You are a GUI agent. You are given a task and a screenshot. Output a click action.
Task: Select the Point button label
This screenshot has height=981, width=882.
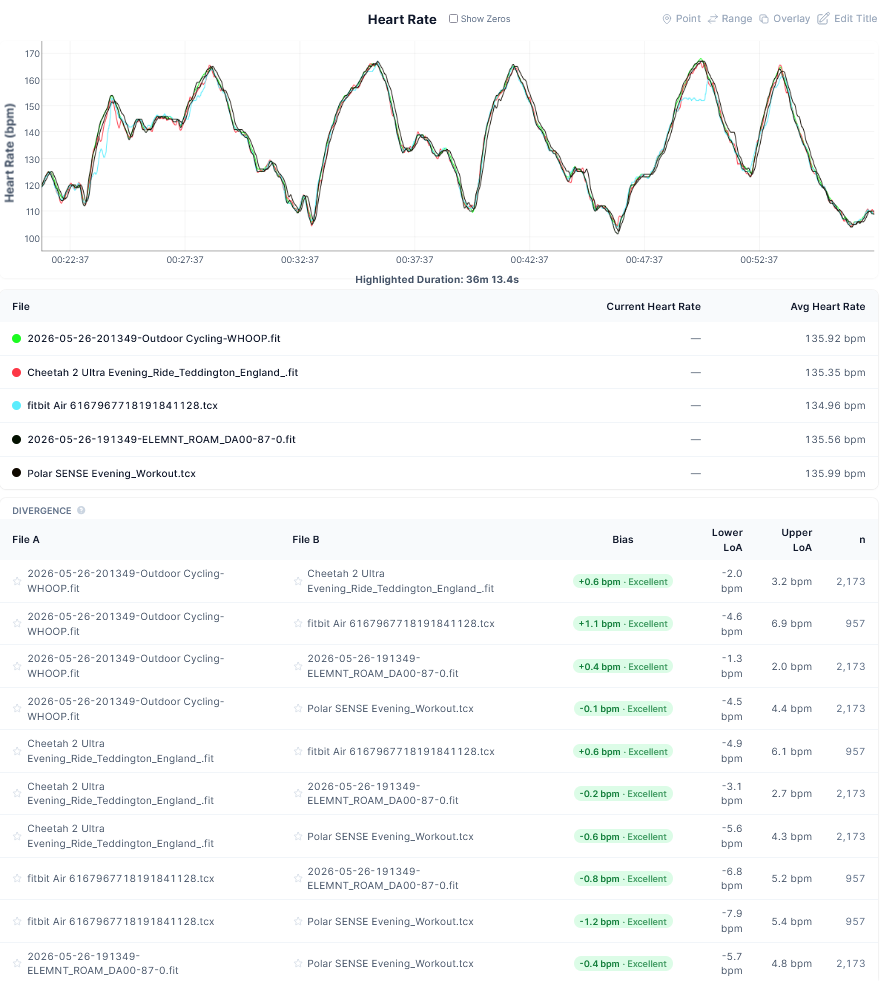coord(688,19)
